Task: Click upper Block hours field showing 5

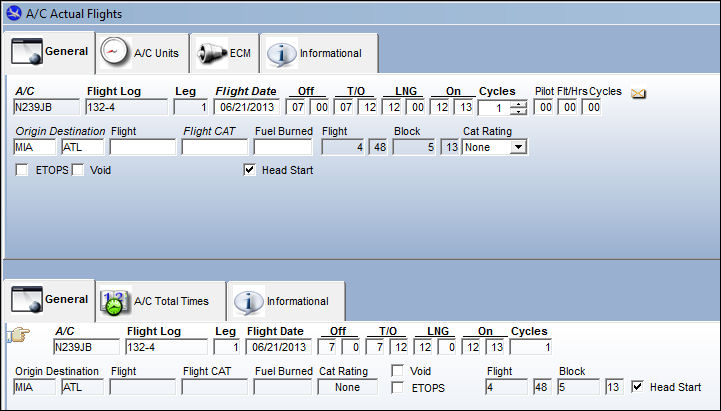Action: pos(414,147)
